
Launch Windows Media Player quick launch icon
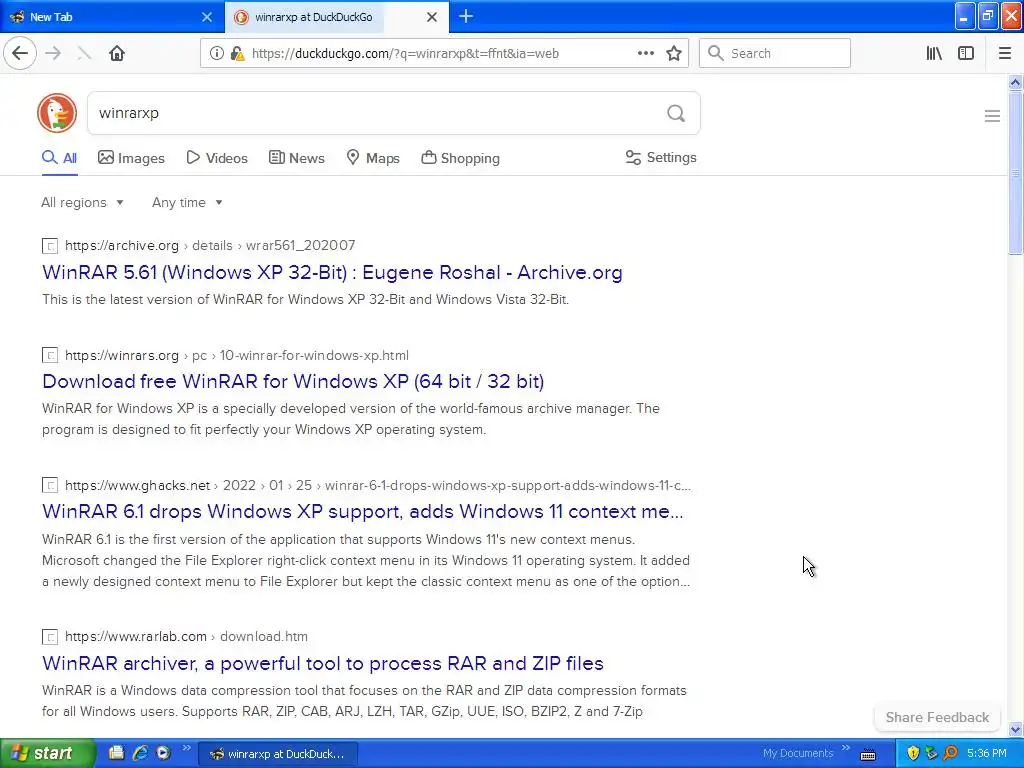pyautogui.click(x=163, y=753)
